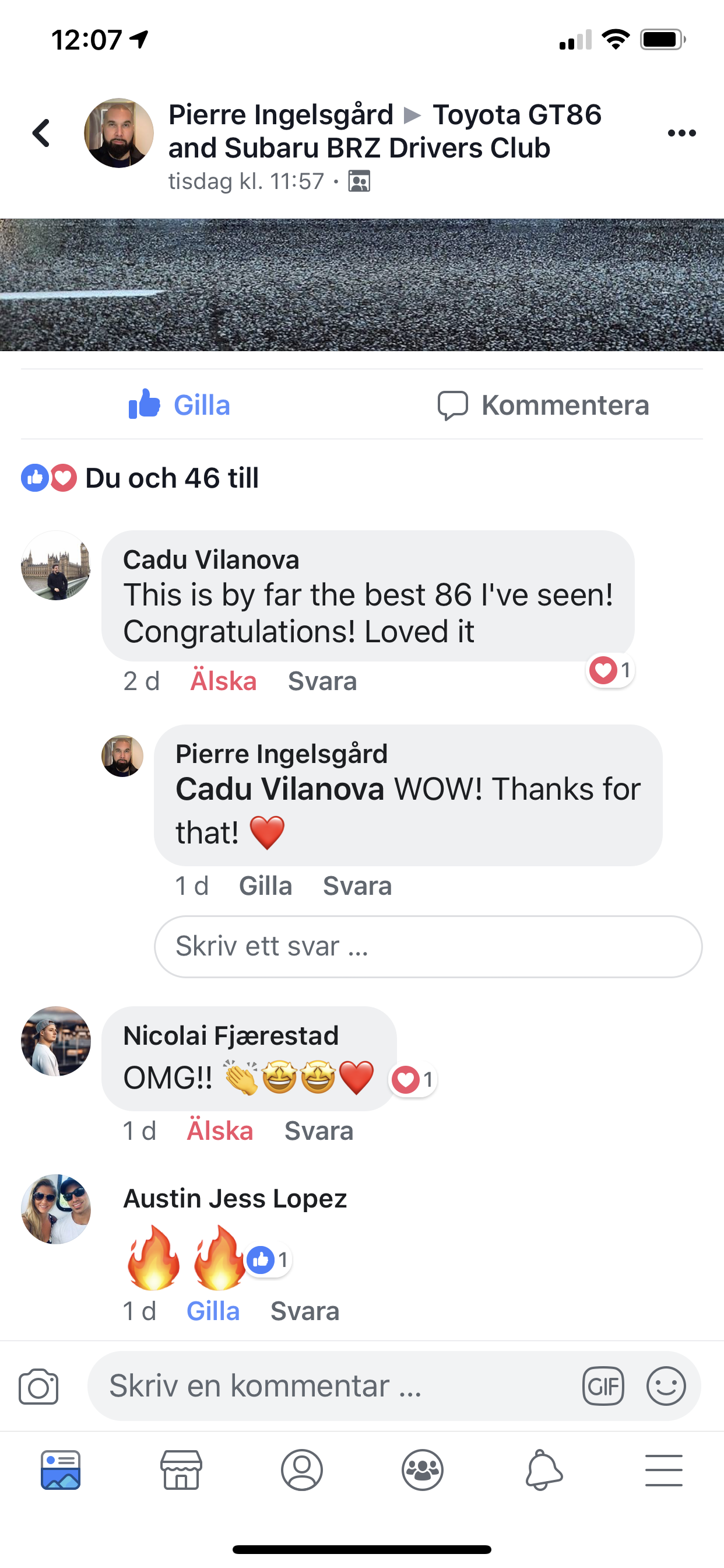
Task: Open the Notifications bell tab
Action: [543, 1469]
